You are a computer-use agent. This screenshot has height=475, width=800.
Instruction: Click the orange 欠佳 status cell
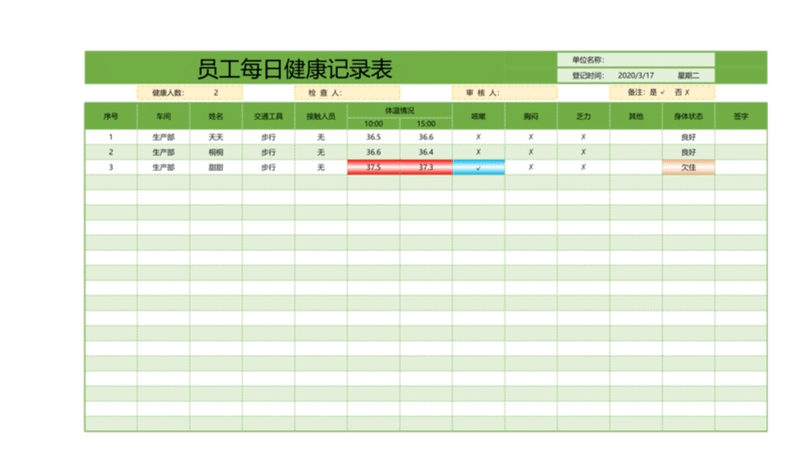coord(688,167)
